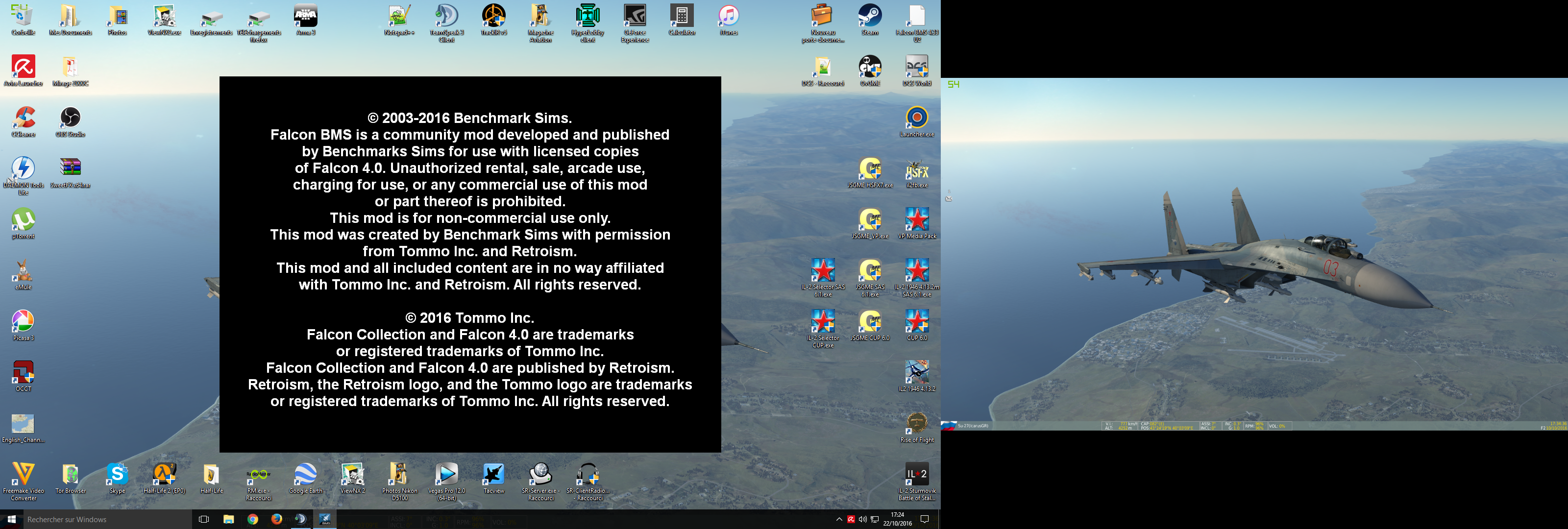Launch IL2 1946 4.13.2 shortcut

click(917, 376)
